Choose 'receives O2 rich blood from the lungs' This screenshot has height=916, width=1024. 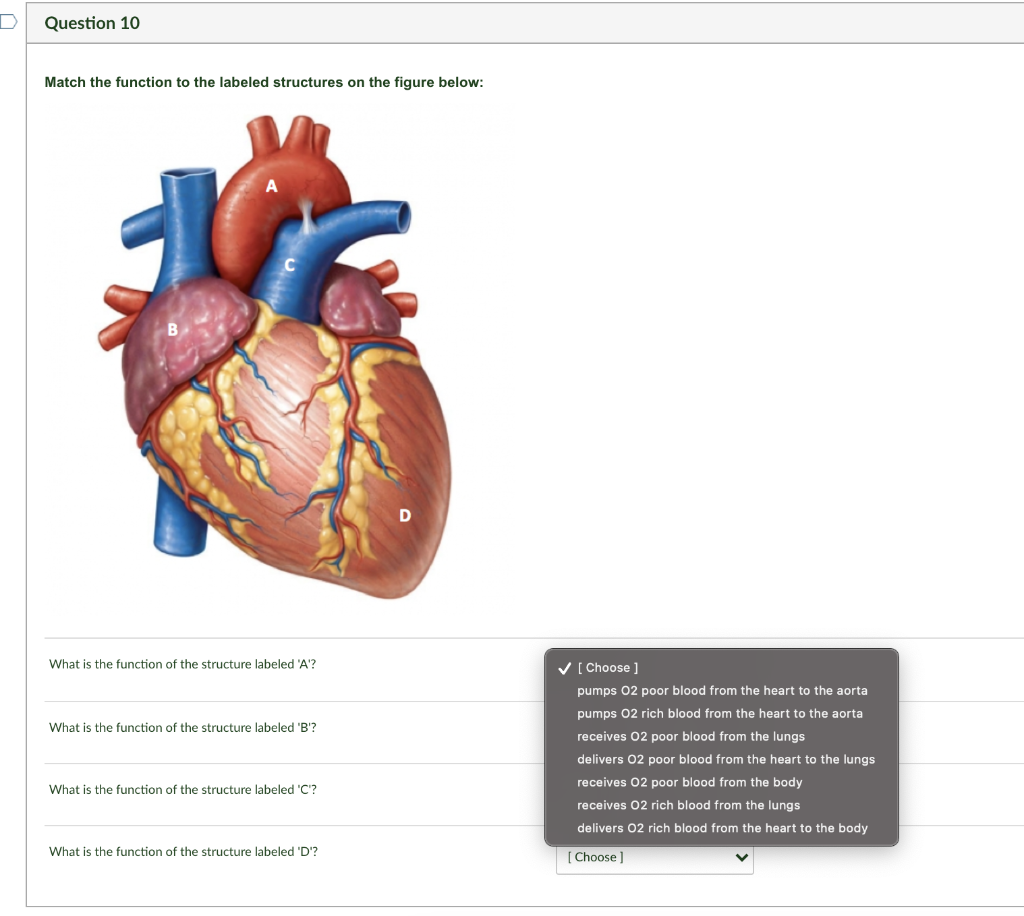(x=721, y=804)
